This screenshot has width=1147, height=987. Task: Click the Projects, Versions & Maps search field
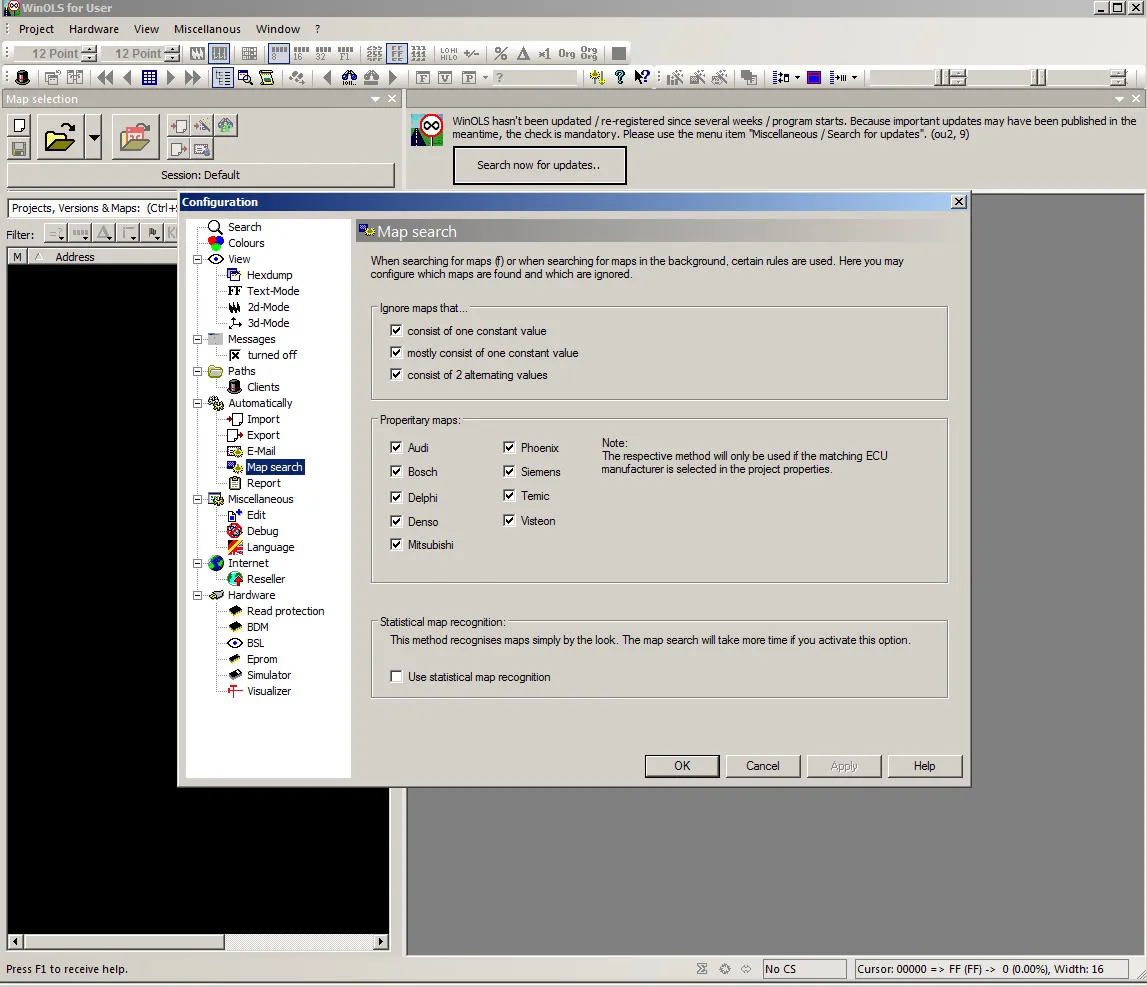click(x=94, y=208)
